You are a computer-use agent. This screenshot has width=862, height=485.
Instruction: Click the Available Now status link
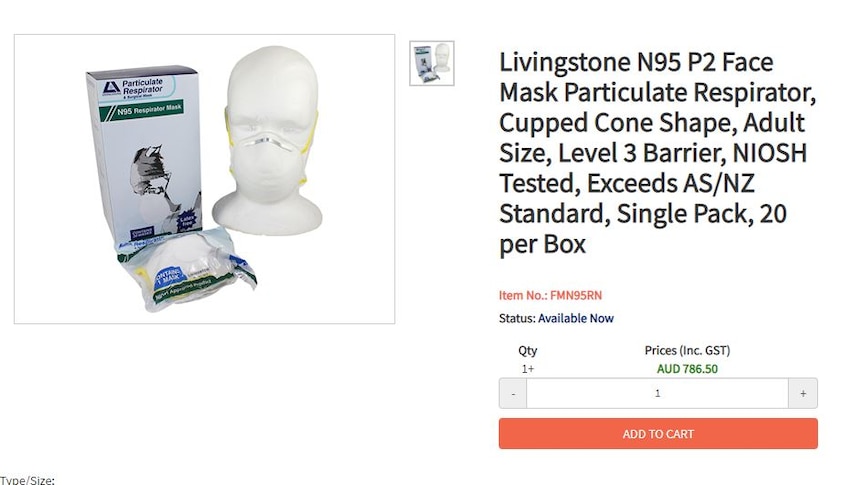pyautogui.click(x=576, y=318)
